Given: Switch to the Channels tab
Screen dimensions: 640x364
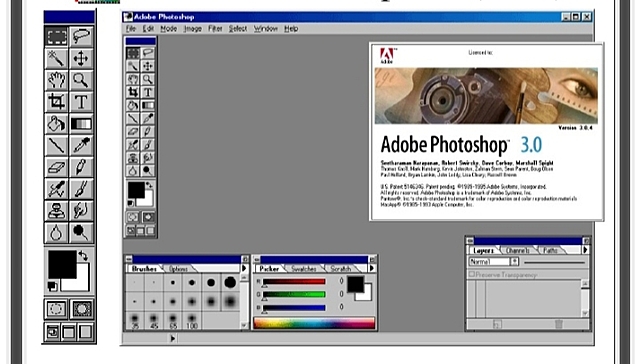Looking at the screenshot, I should point(518,250).
